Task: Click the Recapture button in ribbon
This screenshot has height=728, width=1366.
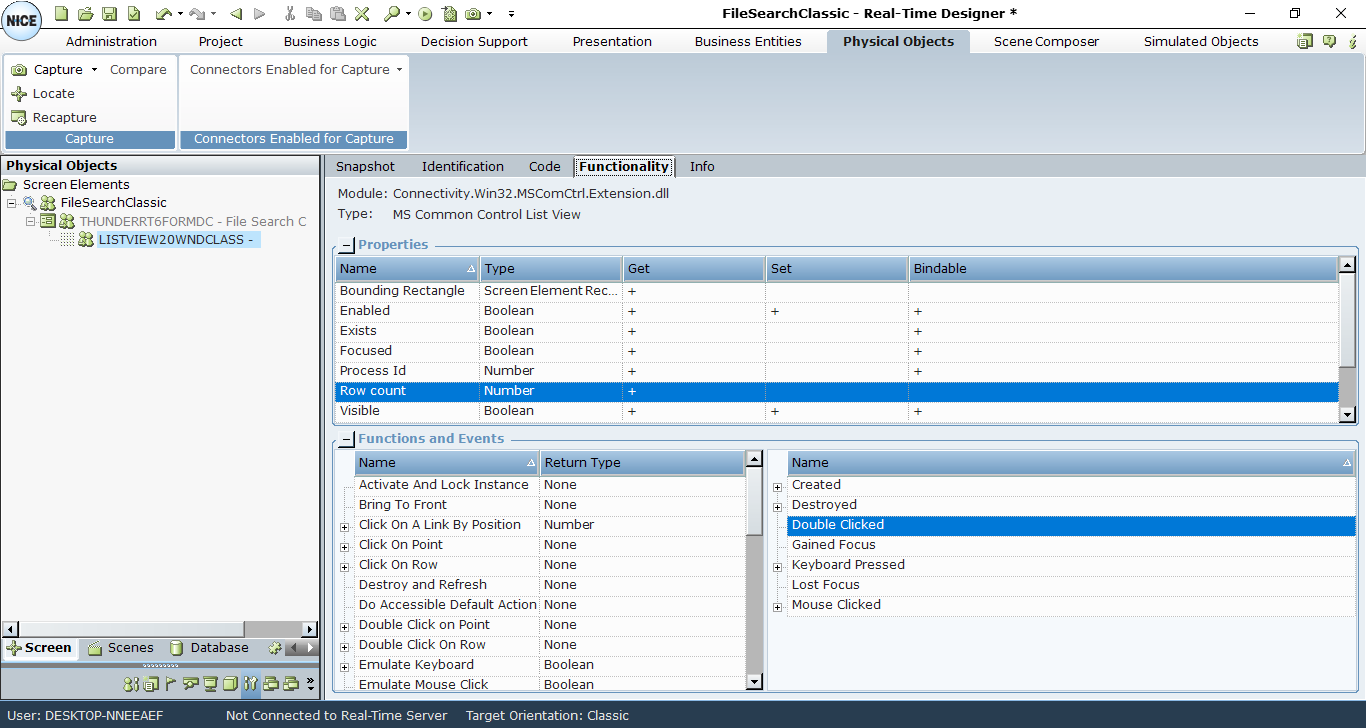Action: (54, 118)
